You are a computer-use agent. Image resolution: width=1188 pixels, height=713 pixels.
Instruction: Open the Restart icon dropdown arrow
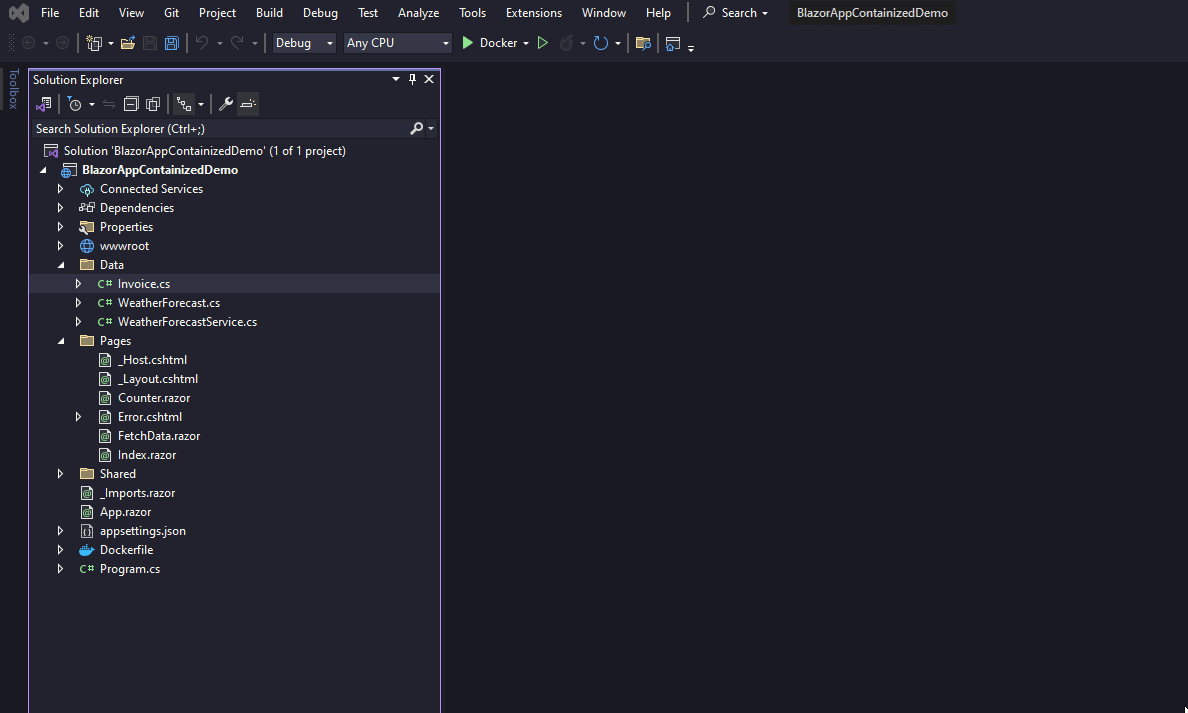(617, 44)
